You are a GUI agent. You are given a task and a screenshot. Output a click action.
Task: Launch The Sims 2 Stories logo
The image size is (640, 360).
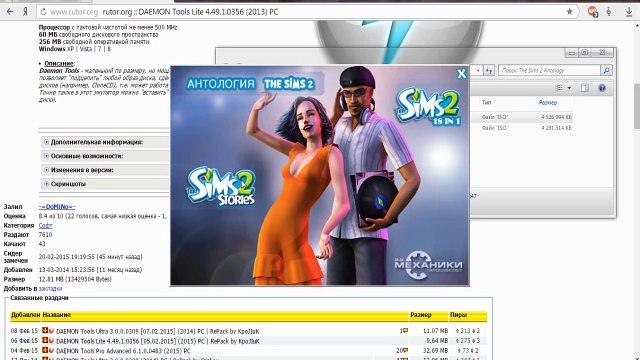click(x=221, y=186)
